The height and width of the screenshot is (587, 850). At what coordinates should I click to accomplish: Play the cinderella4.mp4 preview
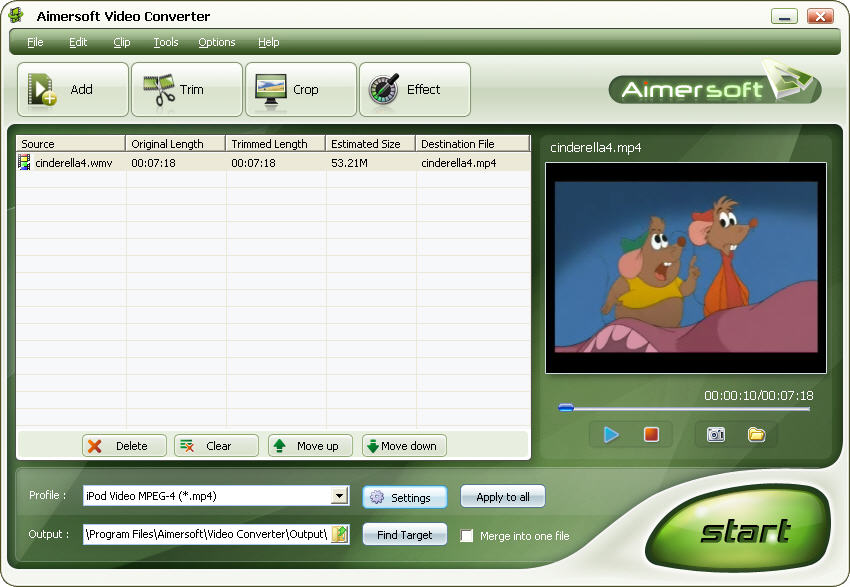611,435
